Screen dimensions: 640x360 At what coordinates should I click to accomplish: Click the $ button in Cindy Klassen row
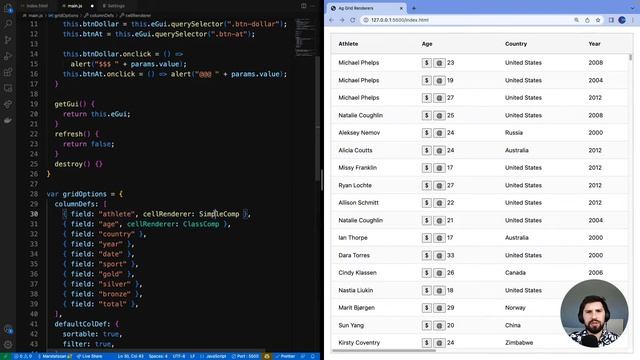click(427, 273)
